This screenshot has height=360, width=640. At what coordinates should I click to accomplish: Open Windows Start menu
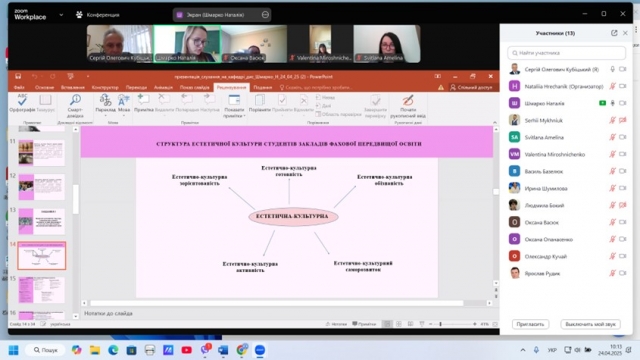pyautogui.click(x=13, y=350)
